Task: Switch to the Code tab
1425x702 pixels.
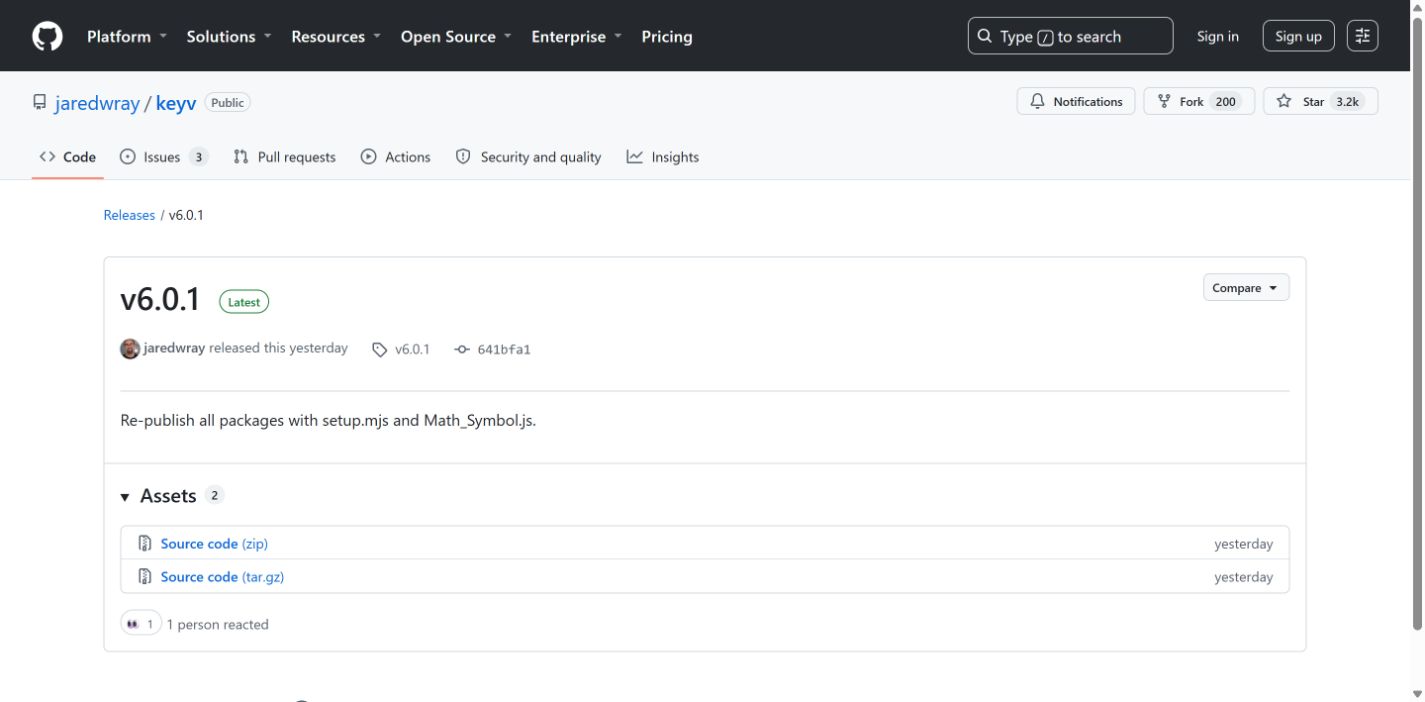Action: (68, 157)
